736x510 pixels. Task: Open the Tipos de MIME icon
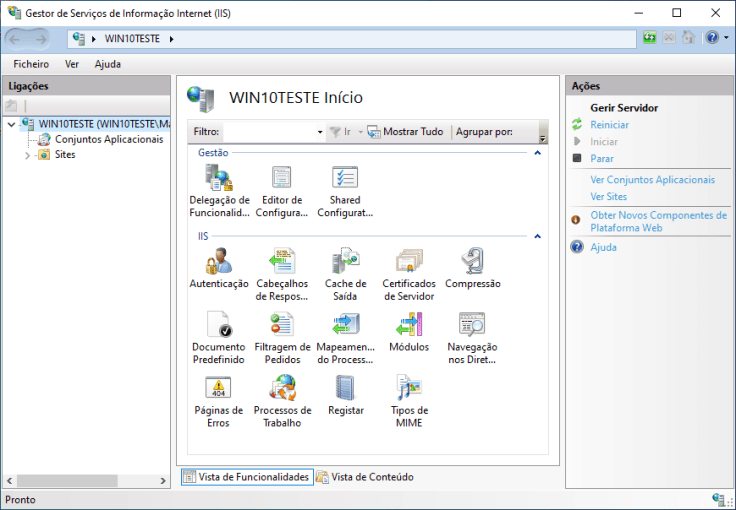(x=408, y=389)
